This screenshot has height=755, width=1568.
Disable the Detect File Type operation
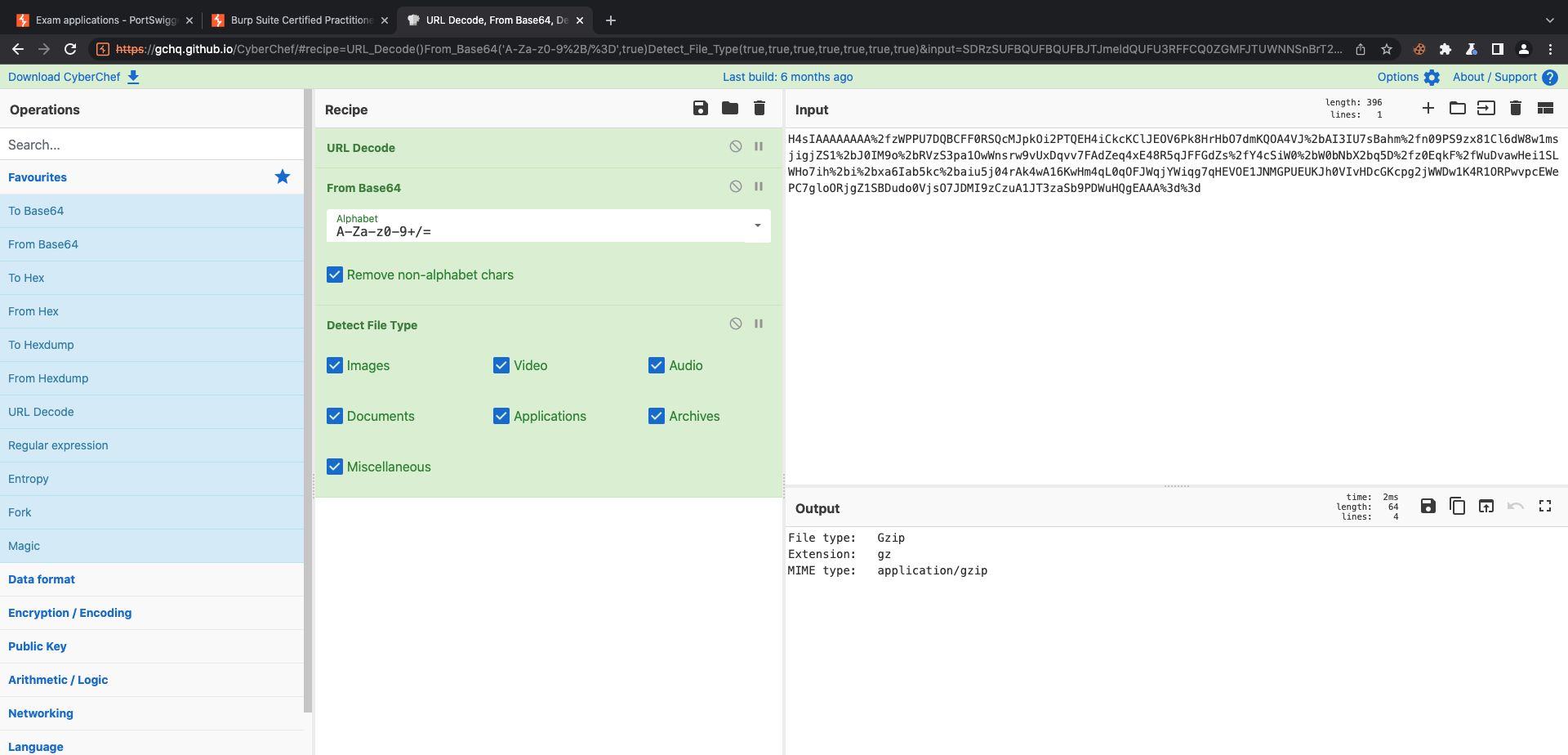click(736, 324)
